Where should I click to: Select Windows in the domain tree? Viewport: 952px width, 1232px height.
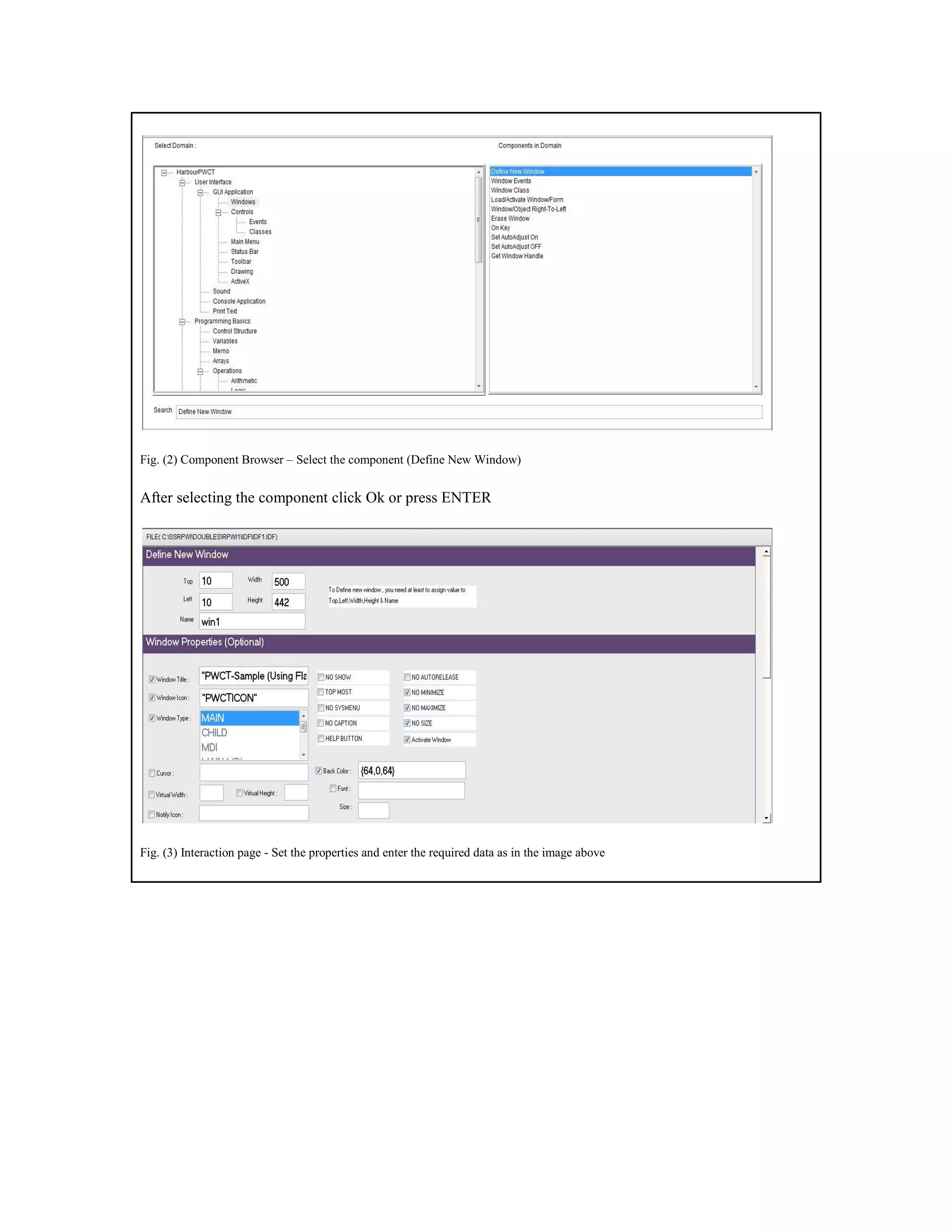(243, 202)
